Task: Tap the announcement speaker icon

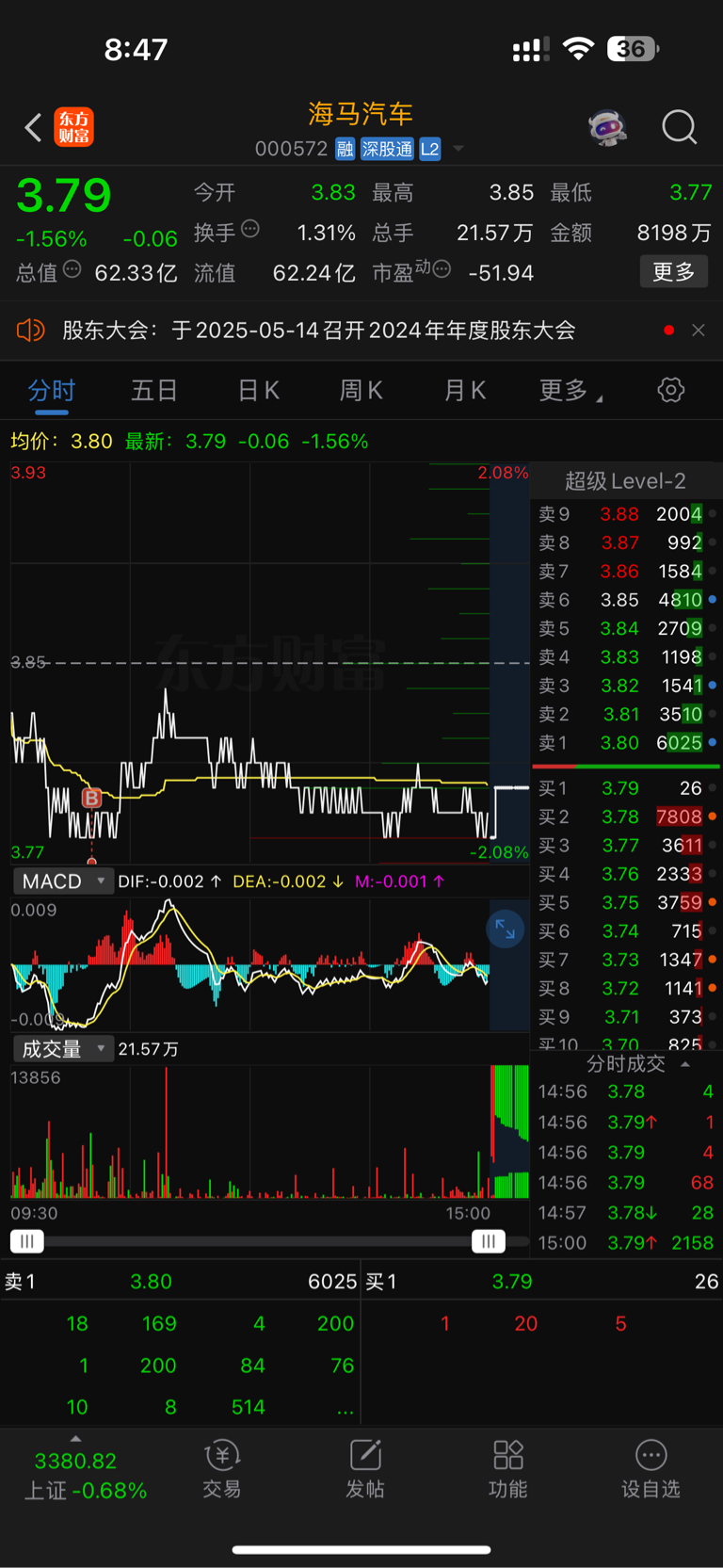Action: [31, 331]
